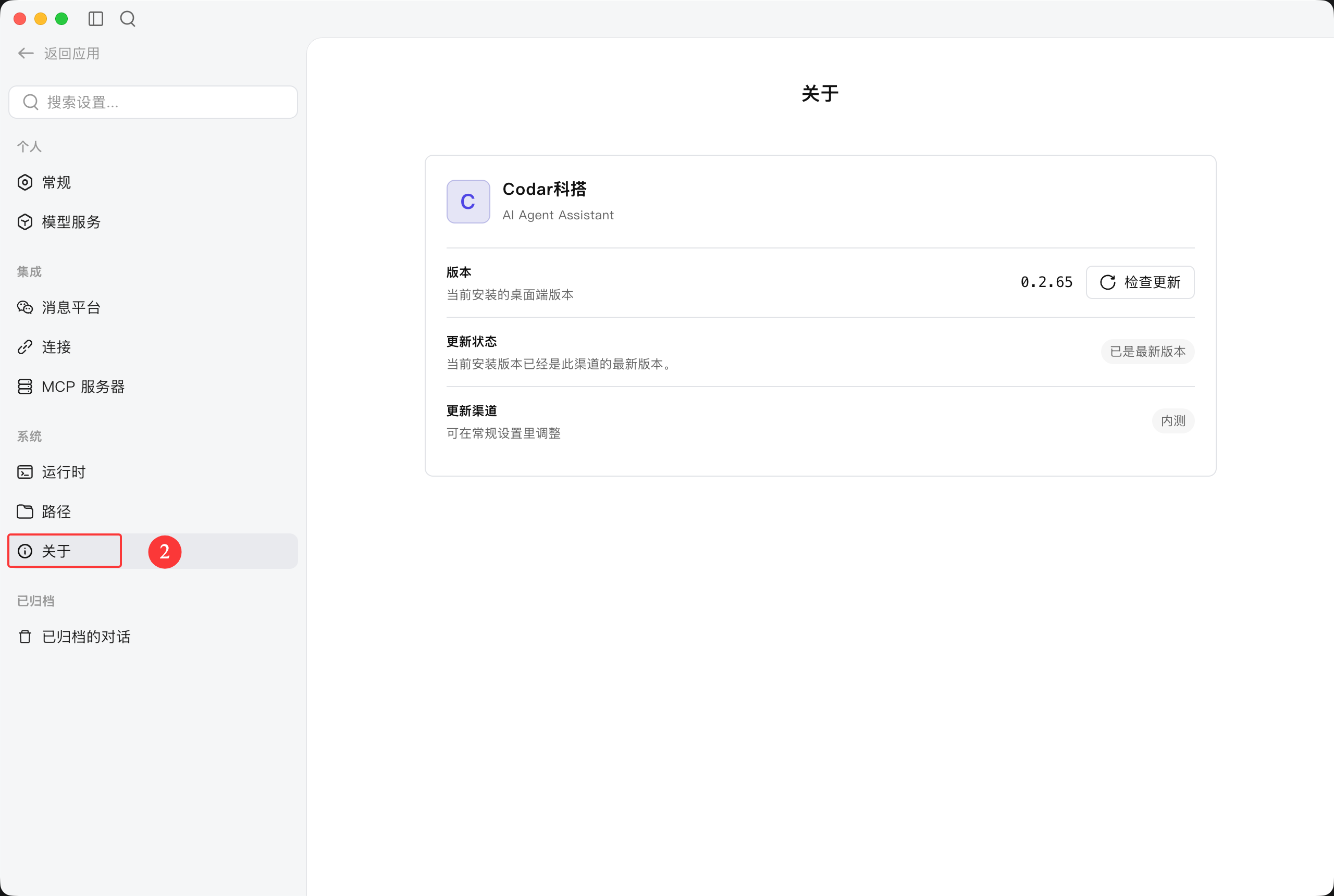Click the MCP 服务器 server icon
The image size is (1334, 896).
pos(25,387)
